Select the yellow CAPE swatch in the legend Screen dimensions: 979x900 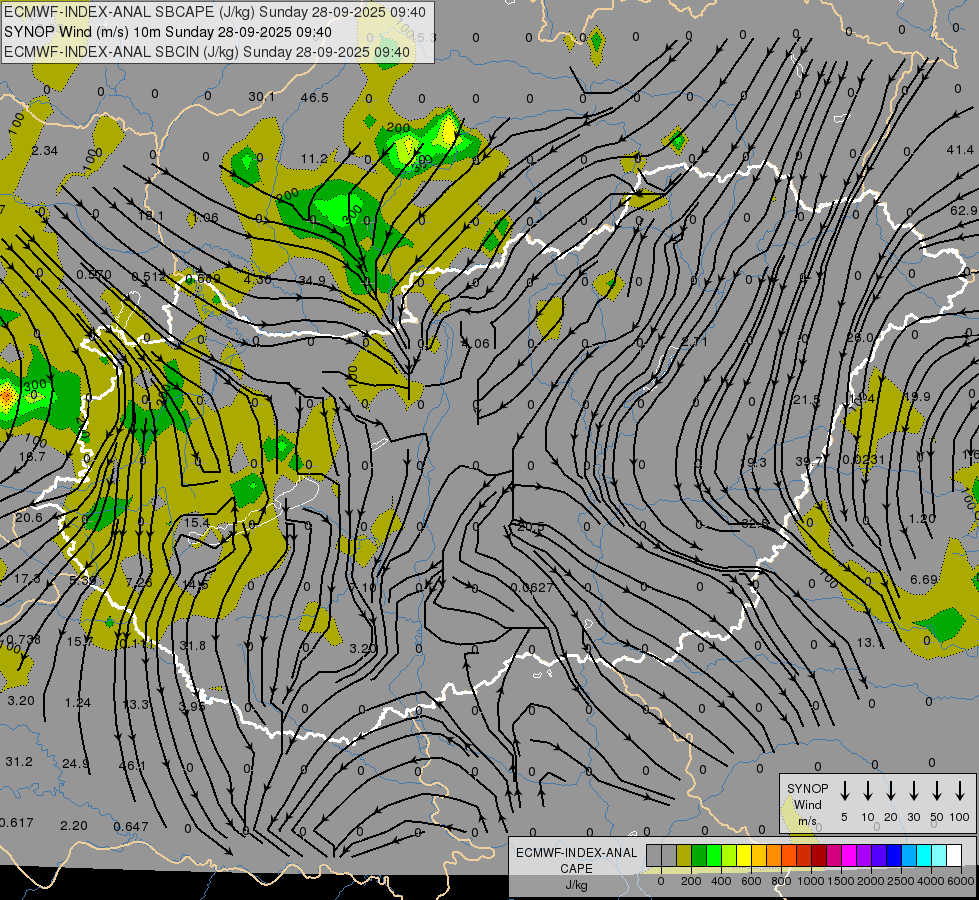pyautogui.click(x=744, y=856)
